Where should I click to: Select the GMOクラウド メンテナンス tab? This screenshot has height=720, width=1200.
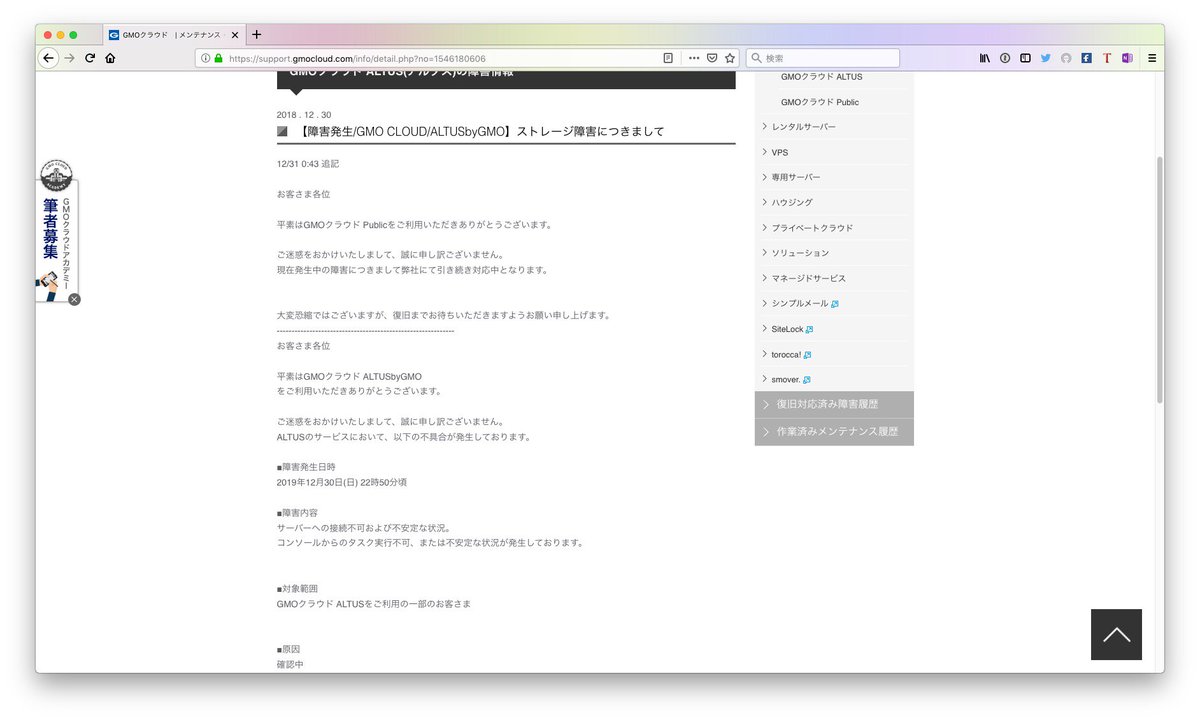(x=172, y=34)
